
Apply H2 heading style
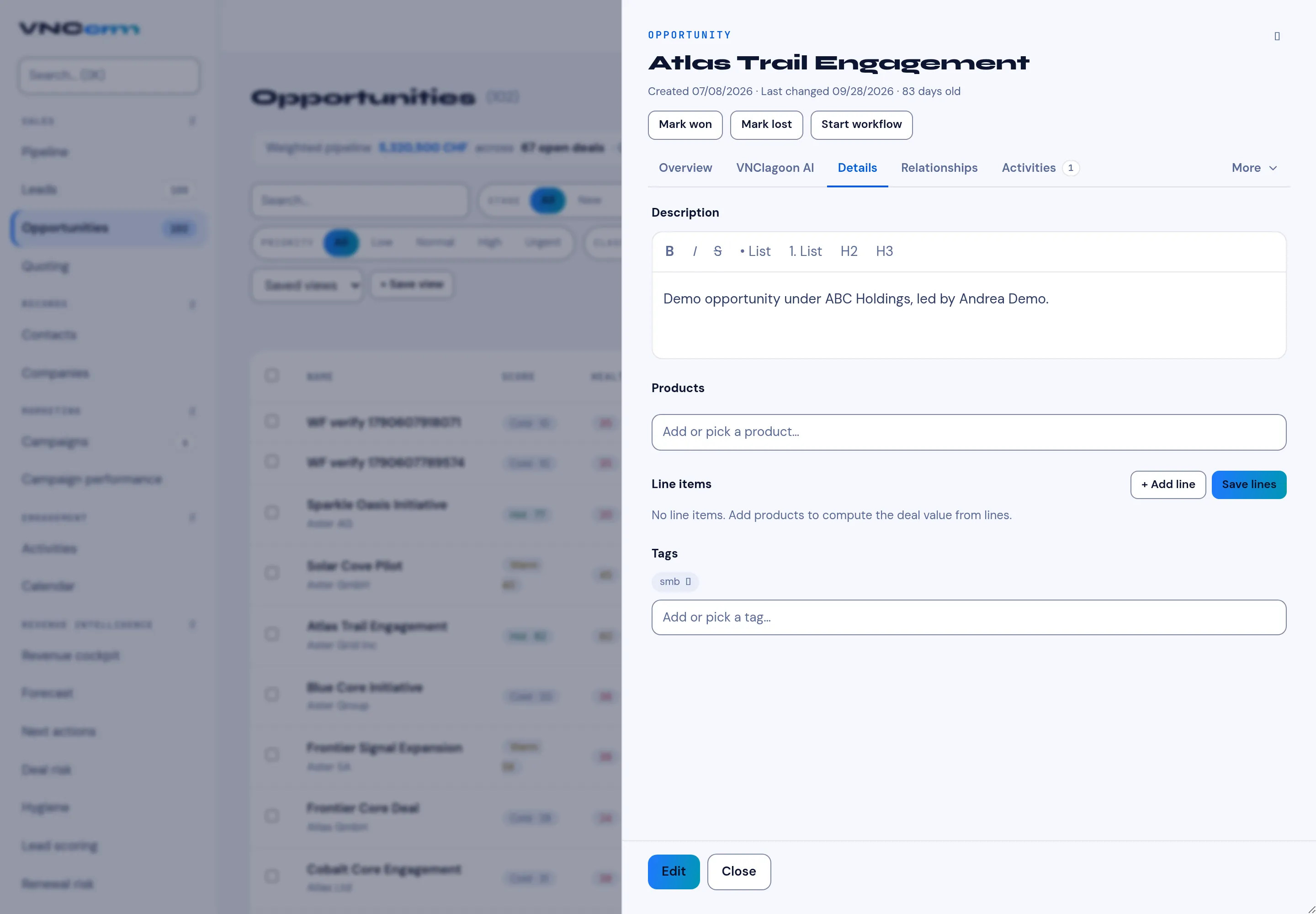[x=849, y=251]
